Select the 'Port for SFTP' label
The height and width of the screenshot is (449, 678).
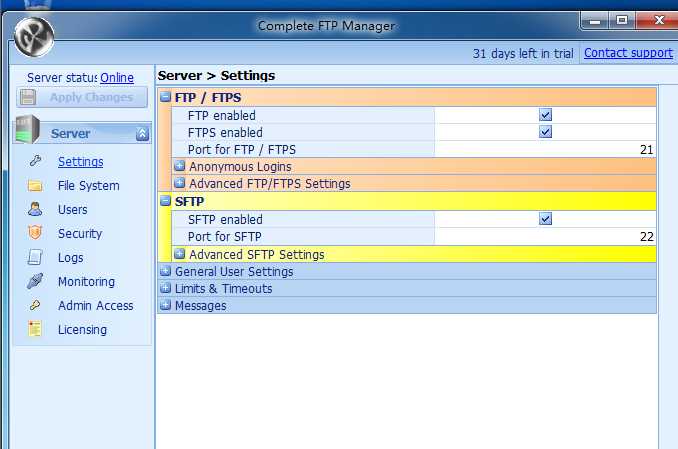tap(224, 237)
